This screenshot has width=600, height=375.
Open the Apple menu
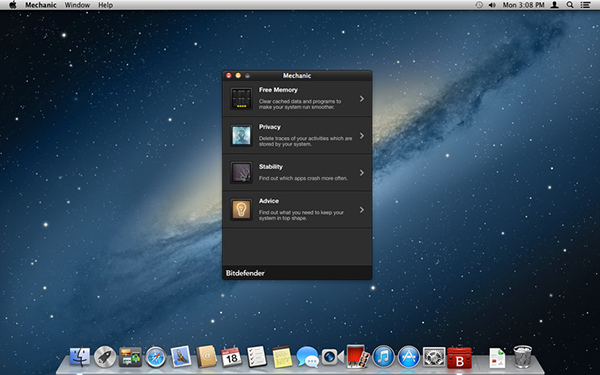[13, 5]
